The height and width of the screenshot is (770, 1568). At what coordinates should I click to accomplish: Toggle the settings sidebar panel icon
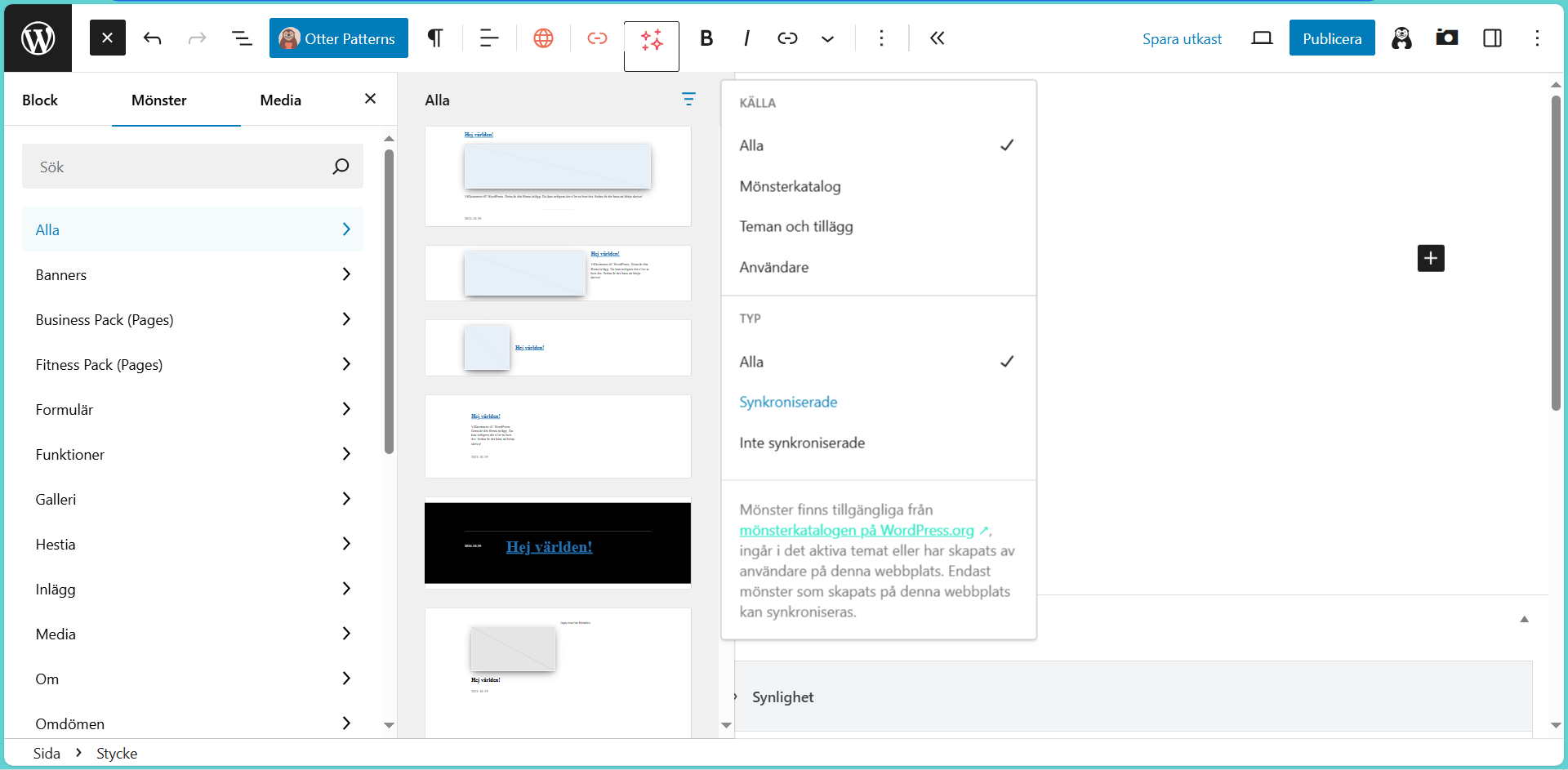click(1492, 38)
